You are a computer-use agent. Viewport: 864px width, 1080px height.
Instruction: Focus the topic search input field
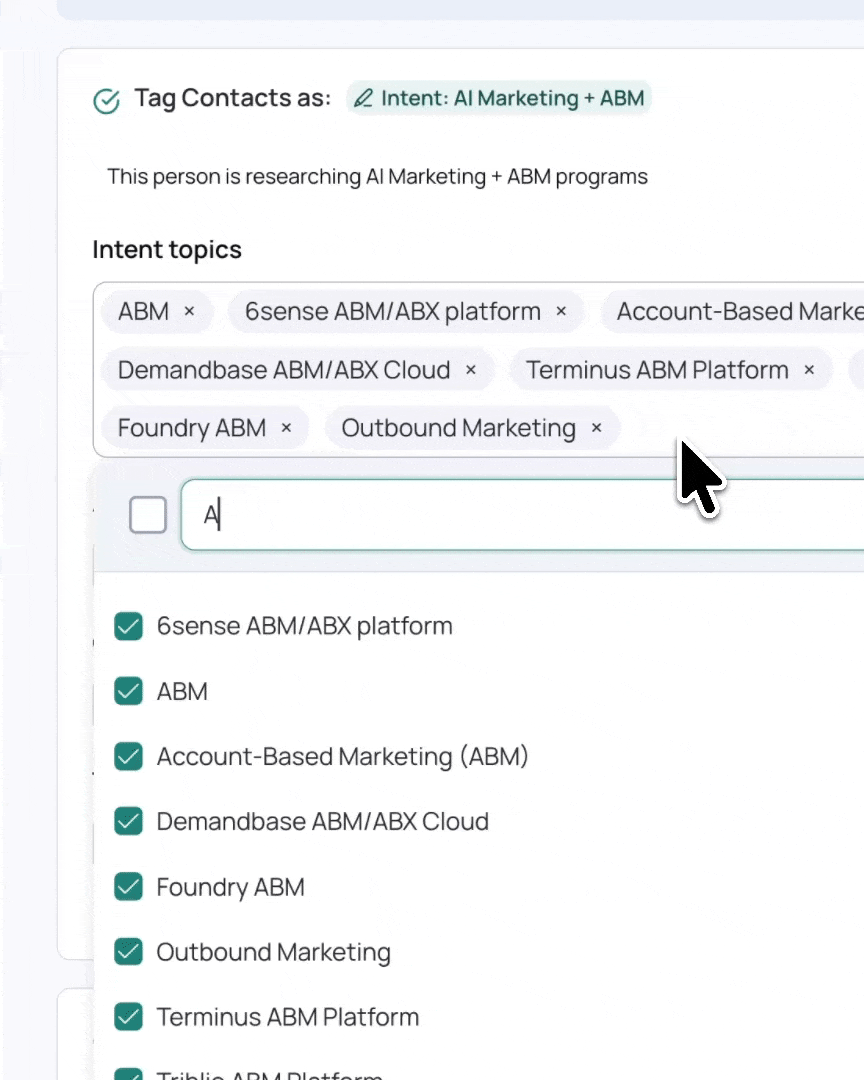tap(522, 515)
